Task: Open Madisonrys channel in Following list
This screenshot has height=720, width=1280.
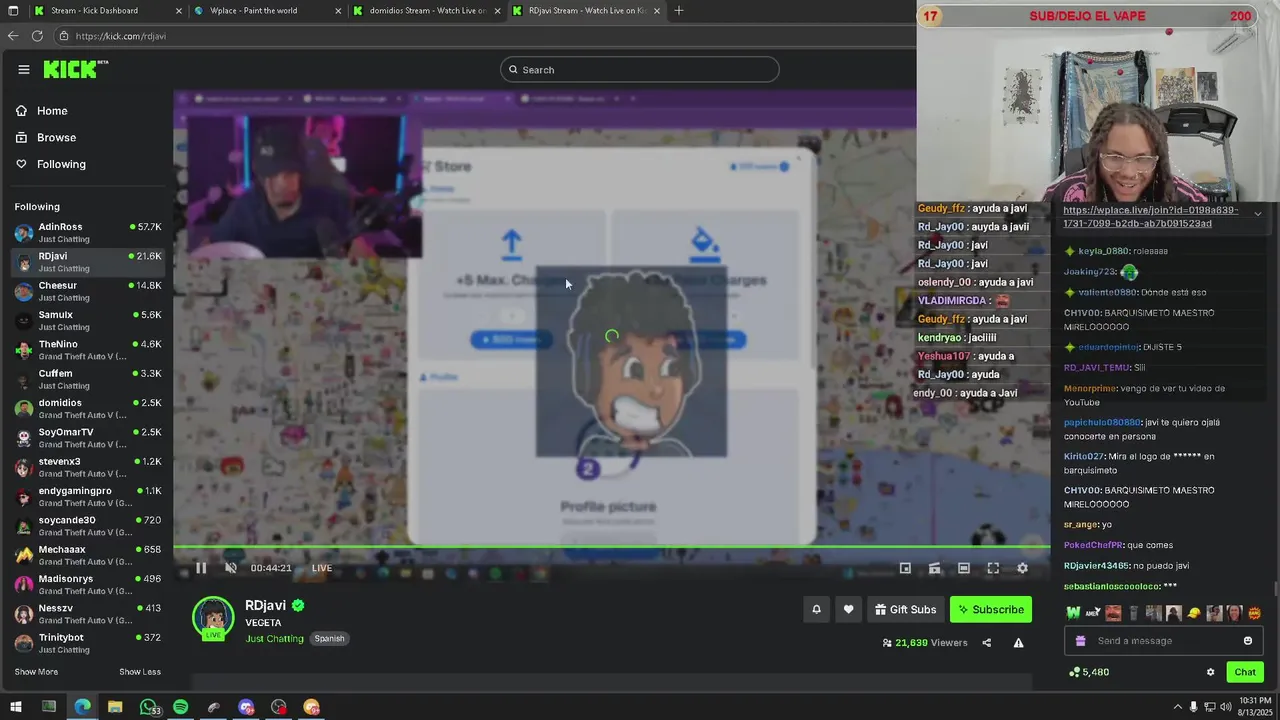Action: pyautogui.click(x=88, y=584)
